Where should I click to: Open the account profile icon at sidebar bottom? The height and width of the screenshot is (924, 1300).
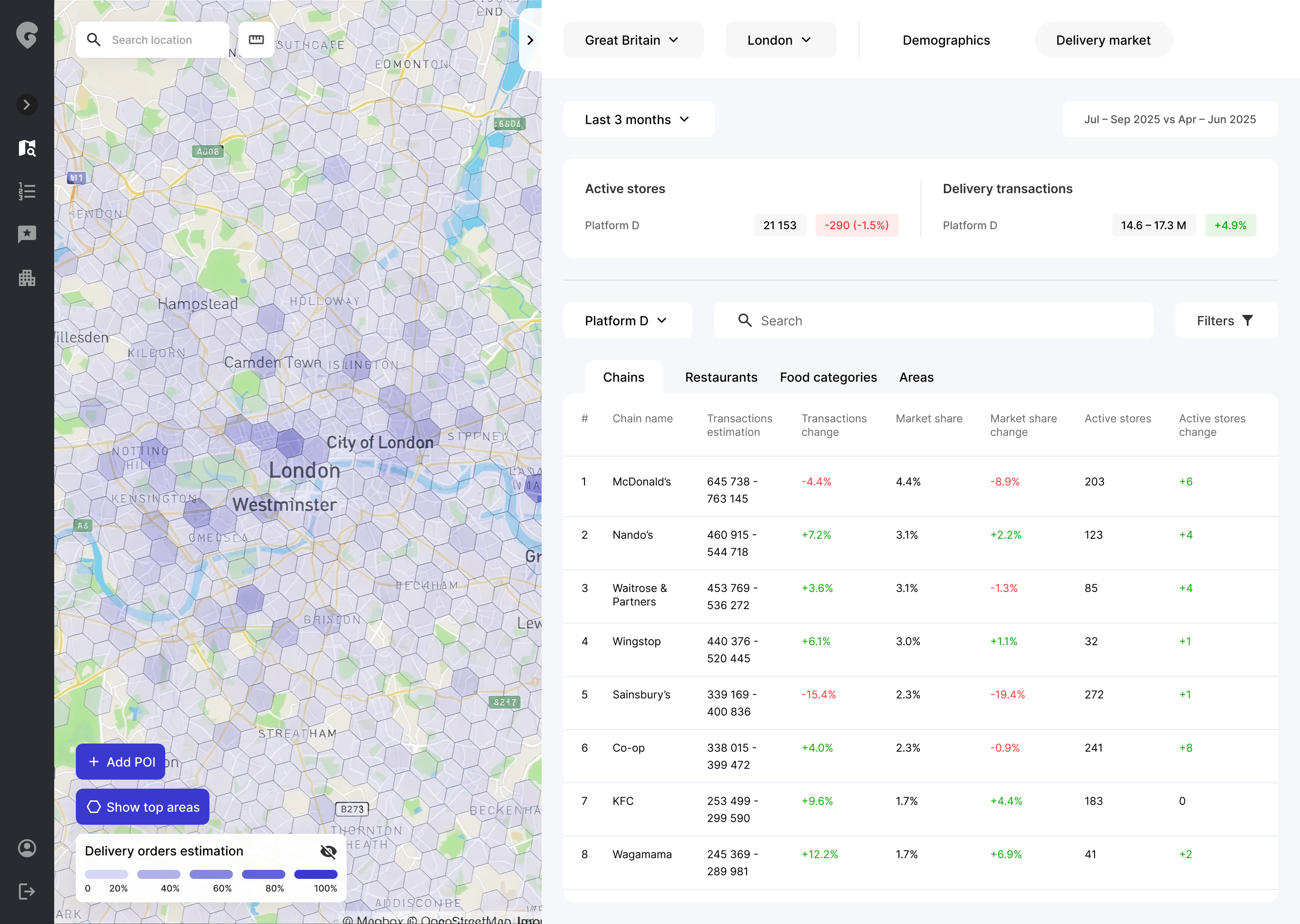point(27,848)
